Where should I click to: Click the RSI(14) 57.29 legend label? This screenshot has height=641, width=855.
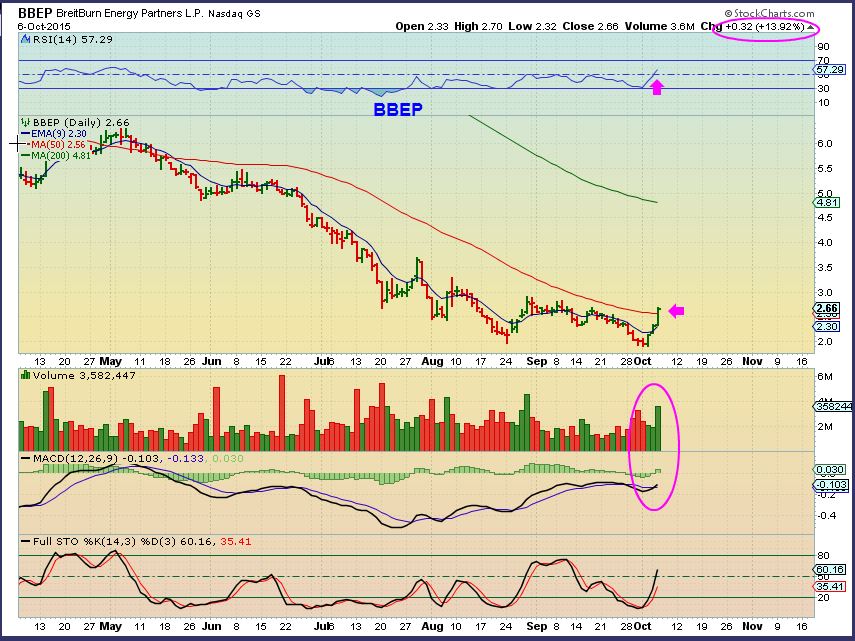[73, 39]
